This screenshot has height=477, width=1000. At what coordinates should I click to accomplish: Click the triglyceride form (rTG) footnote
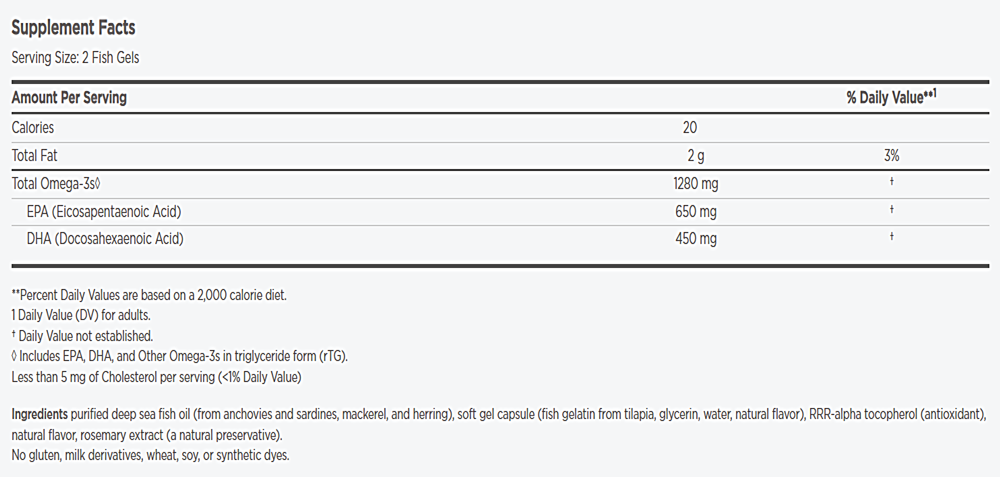179,357
